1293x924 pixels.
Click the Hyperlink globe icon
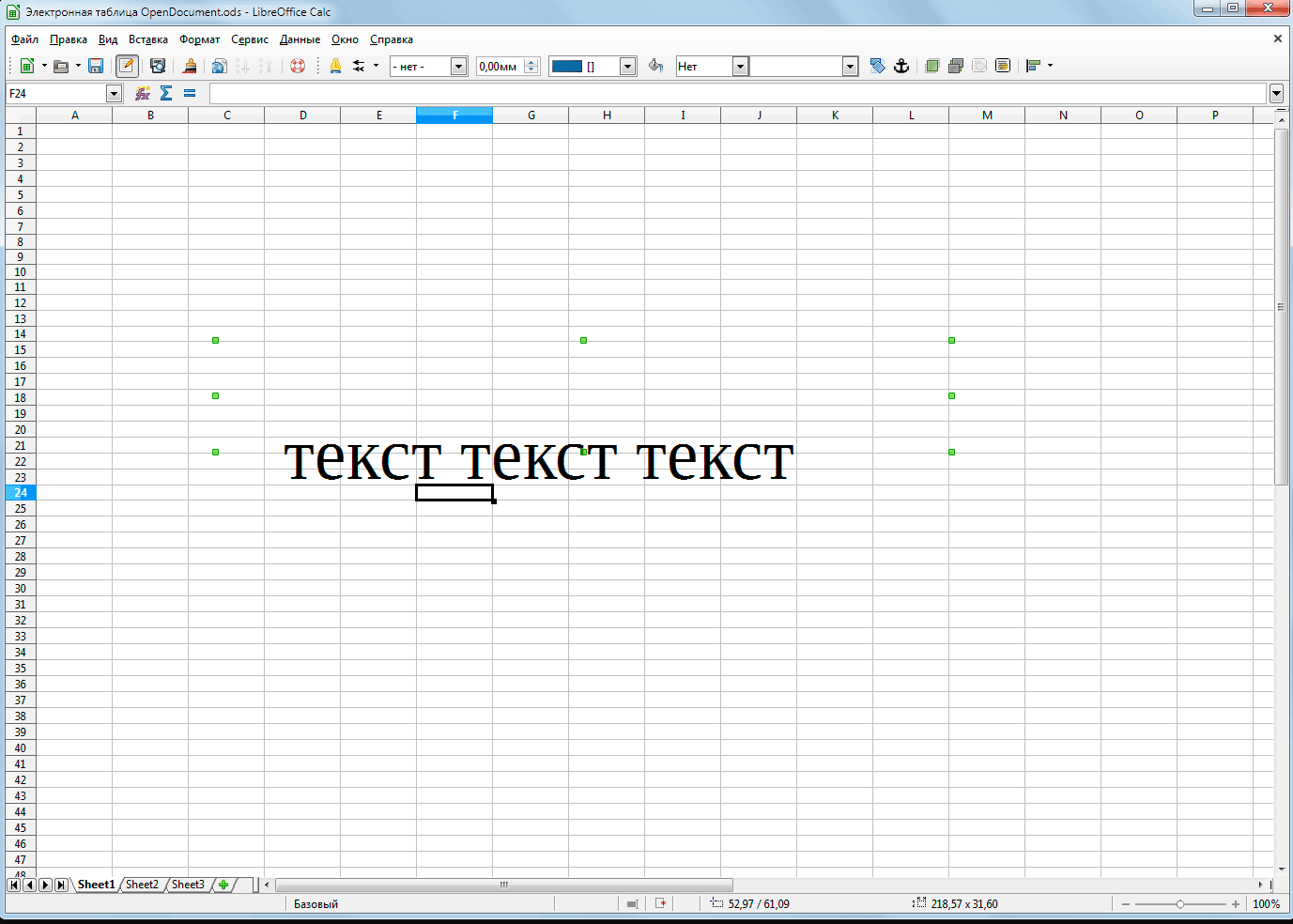[x=219, y=66]
